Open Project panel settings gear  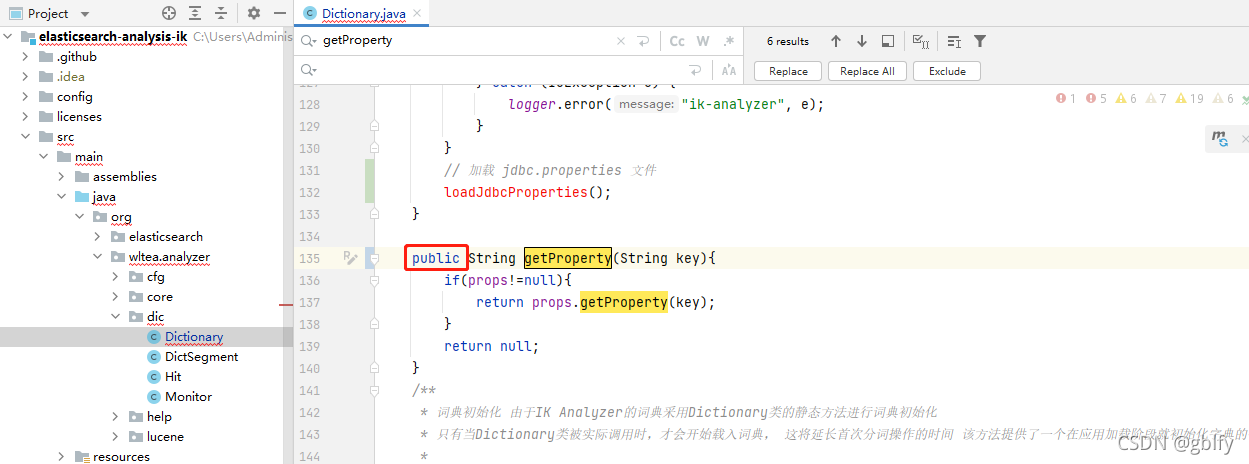(254, 13)
